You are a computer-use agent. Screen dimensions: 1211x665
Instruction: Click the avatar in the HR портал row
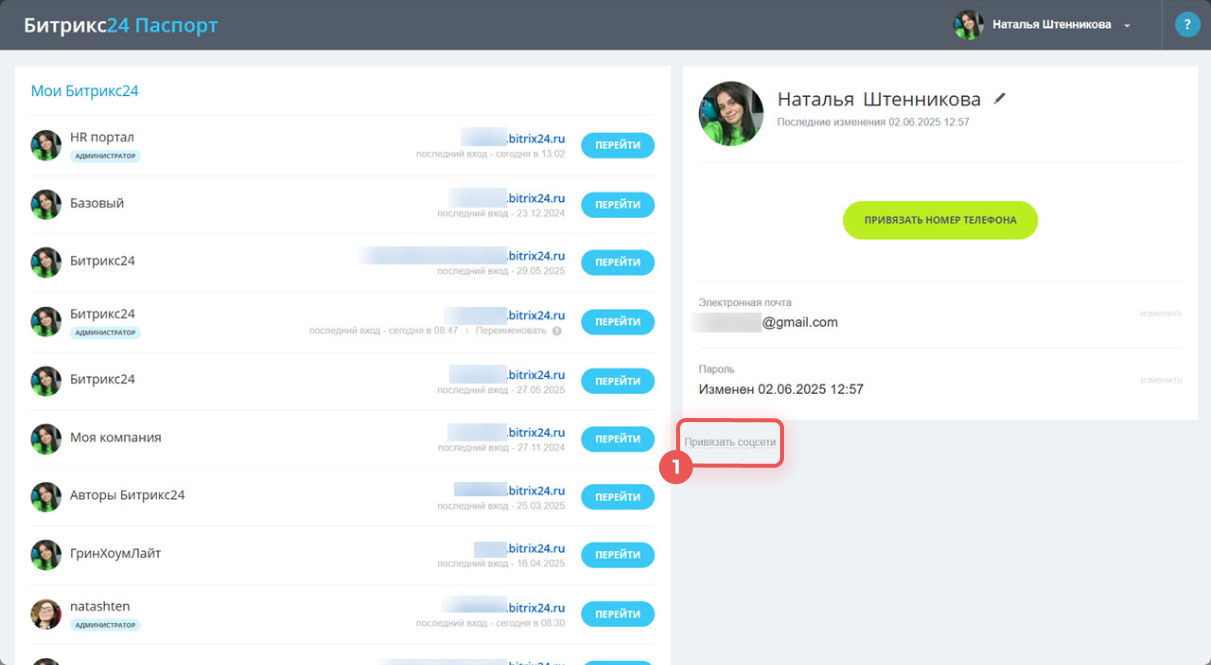tap(46, 145)
